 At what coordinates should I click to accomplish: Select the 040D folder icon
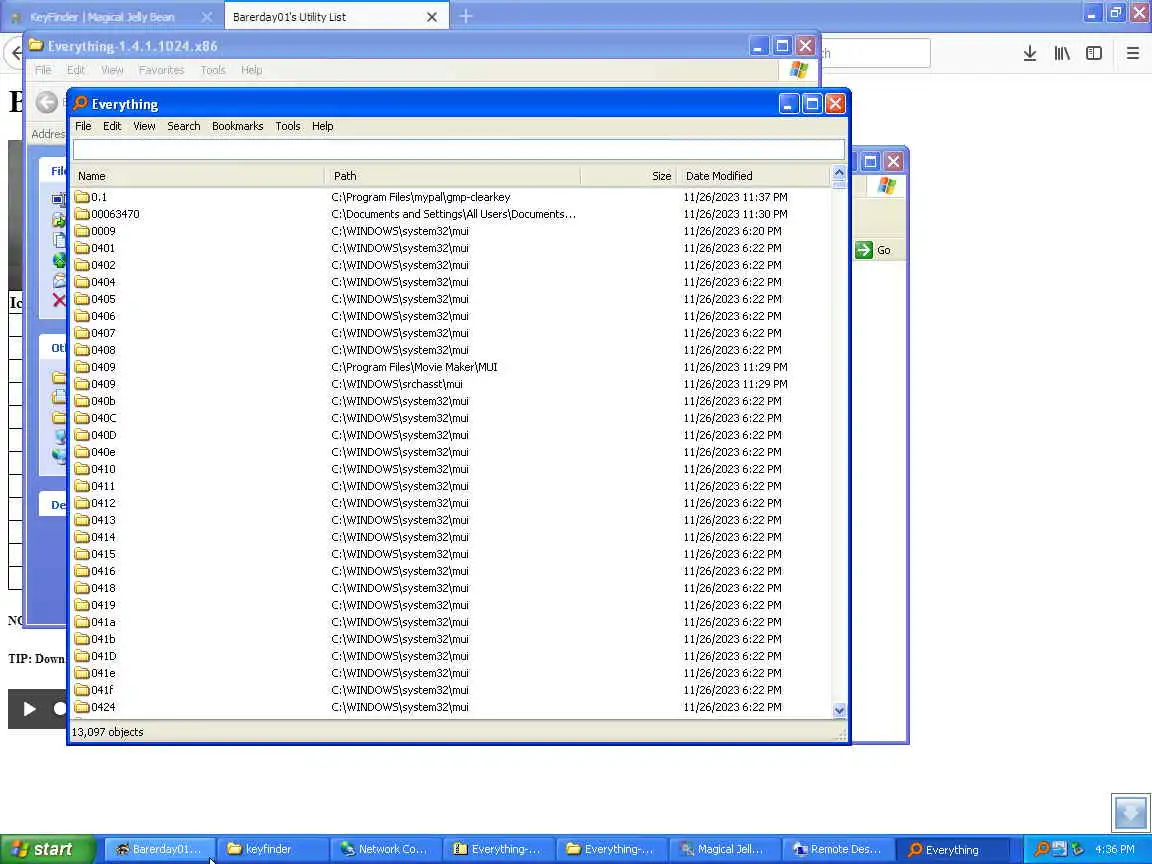(x=82, y=435)
